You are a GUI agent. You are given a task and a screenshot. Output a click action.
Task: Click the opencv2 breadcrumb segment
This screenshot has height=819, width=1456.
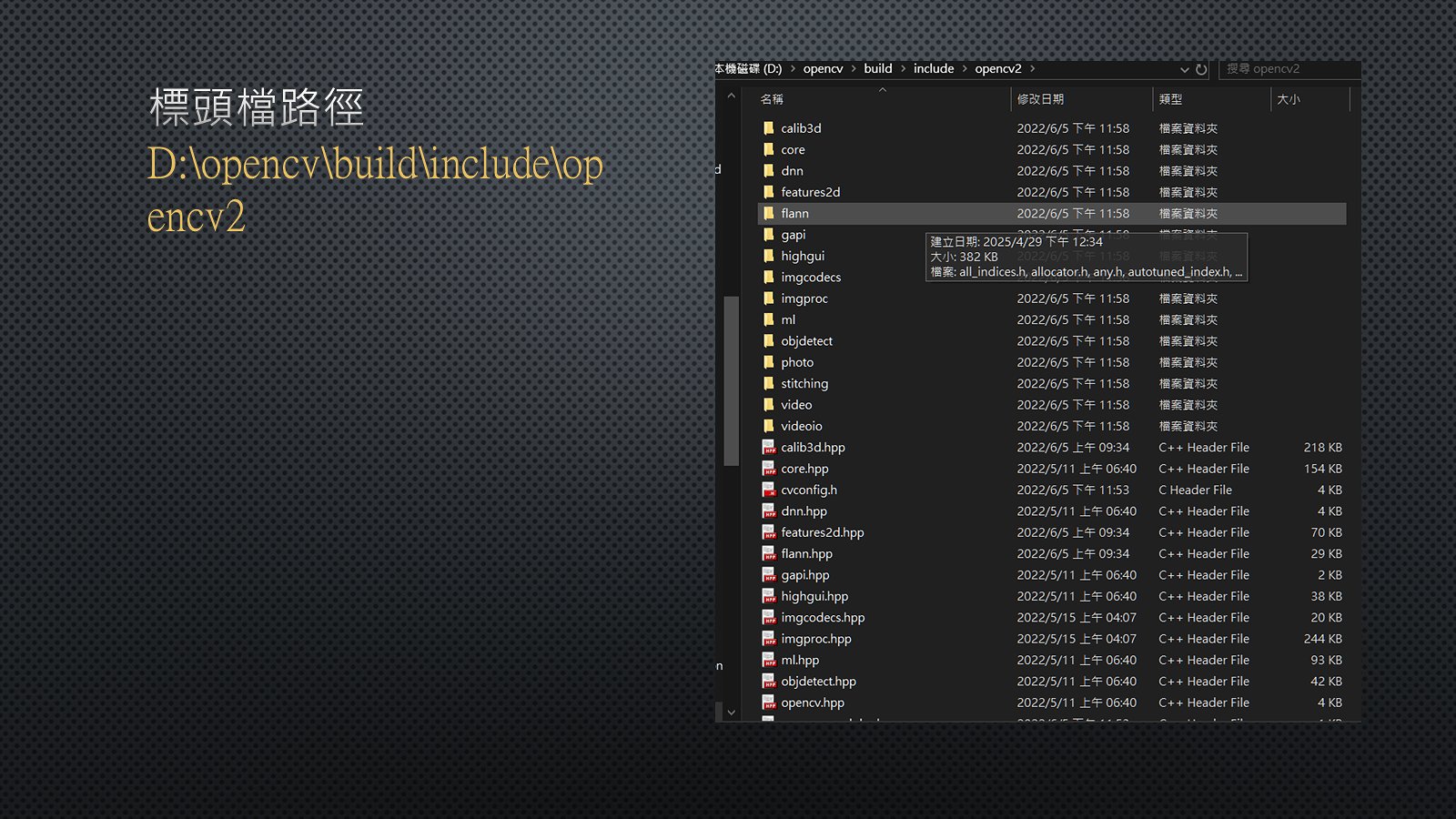pyautogui.click(x=998, y=69)
